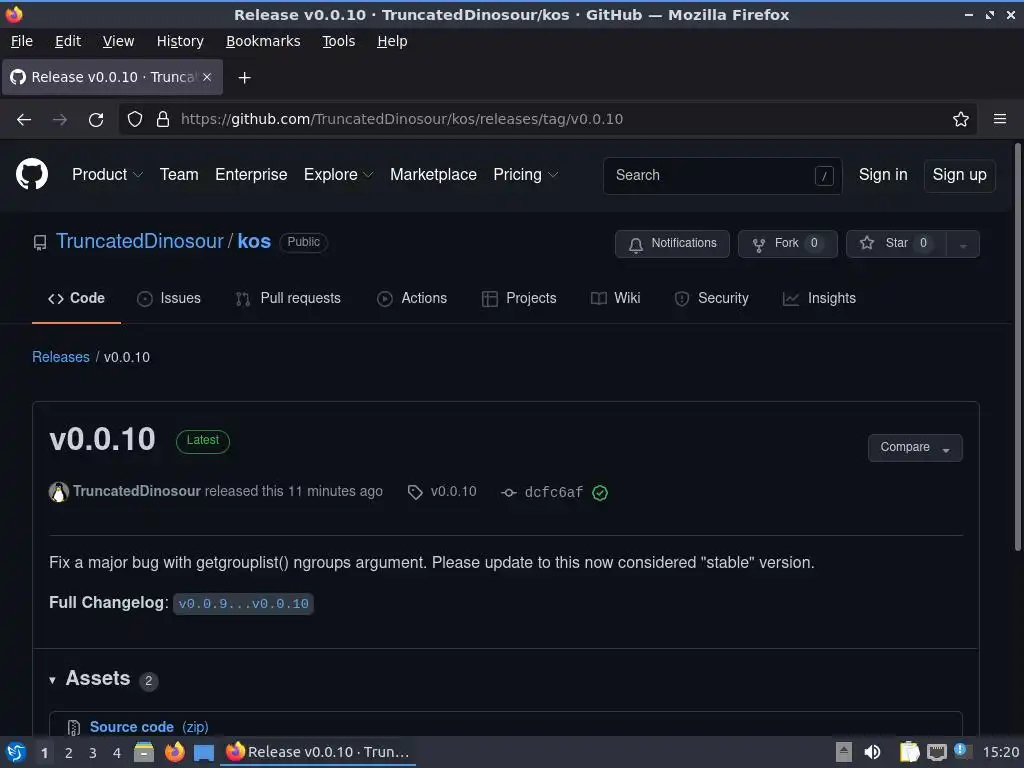
Task: Open the View menu
Action: tap(118, 41)
